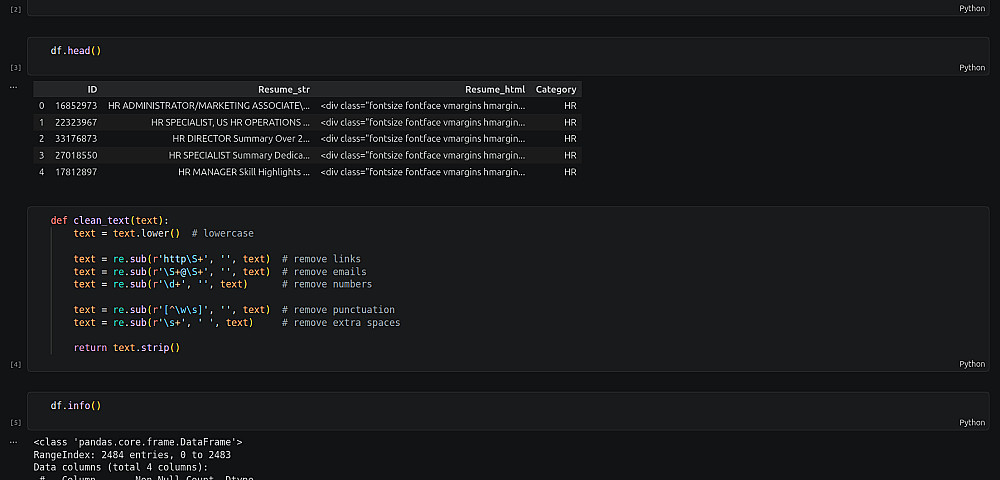The width and height of the screenshot is (1000, 480).
Task: Open output actions menu beside df.head() table
Action: point(15,87)
